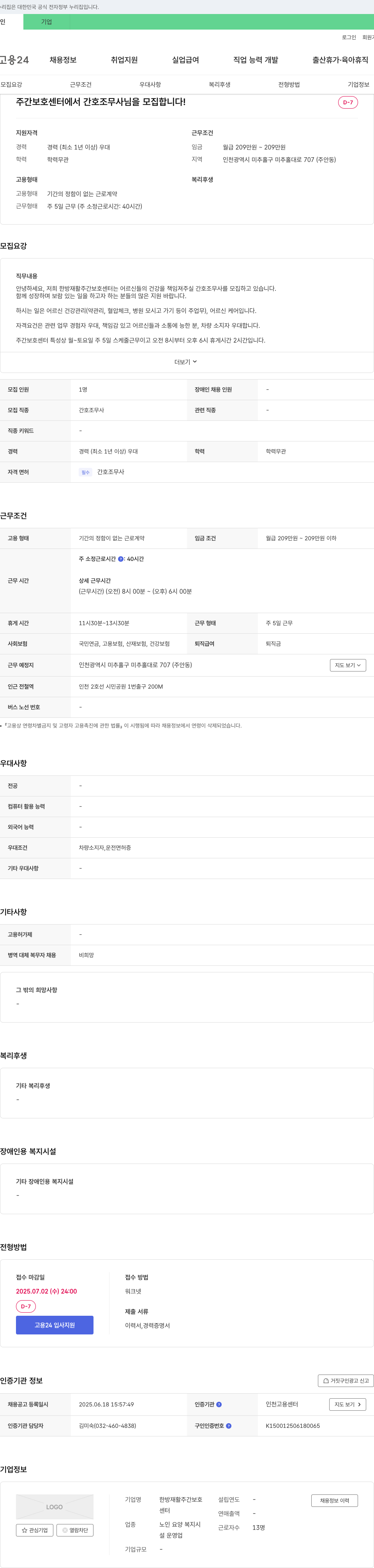The image size is (374, 1568).
Task: Report via 거짓구인광고 신고 button
Action: coord(346,1380)
